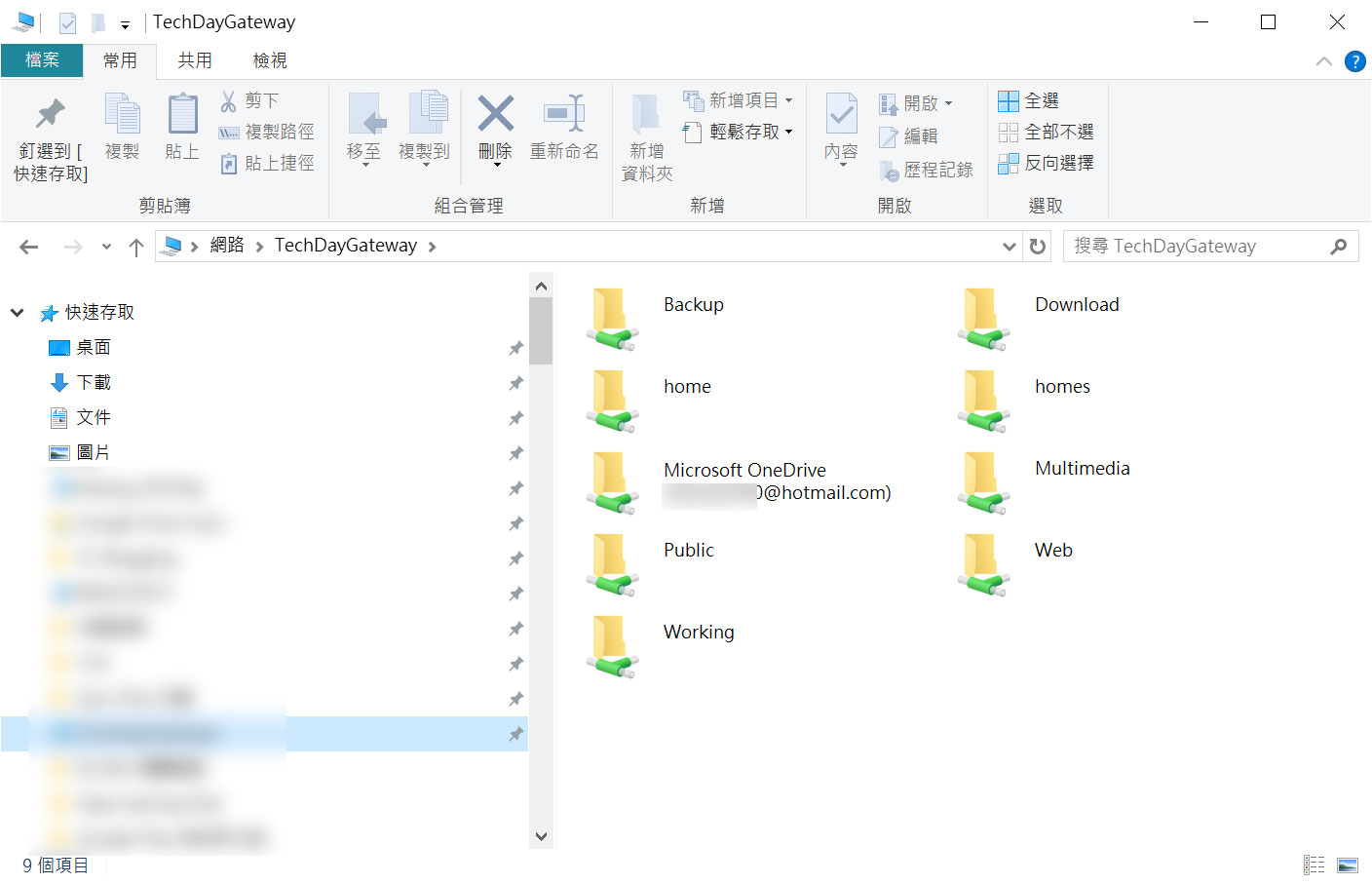The height and width of the screenshot is (884, 1372).
Task: Click the red Delete (刪除) X icon
Action: [x=495, y=114]
